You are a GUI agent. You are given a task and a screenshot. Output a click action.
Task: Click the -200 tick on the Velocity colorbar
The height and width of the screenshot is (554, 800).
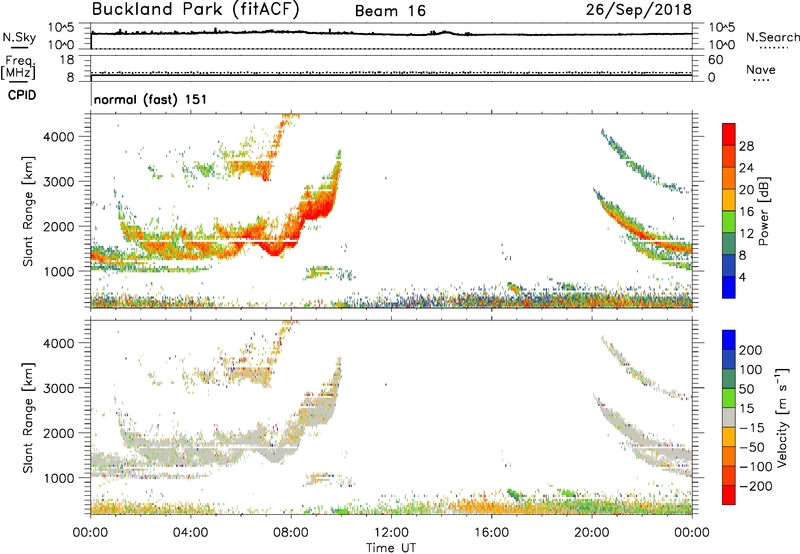pos(755,486)
